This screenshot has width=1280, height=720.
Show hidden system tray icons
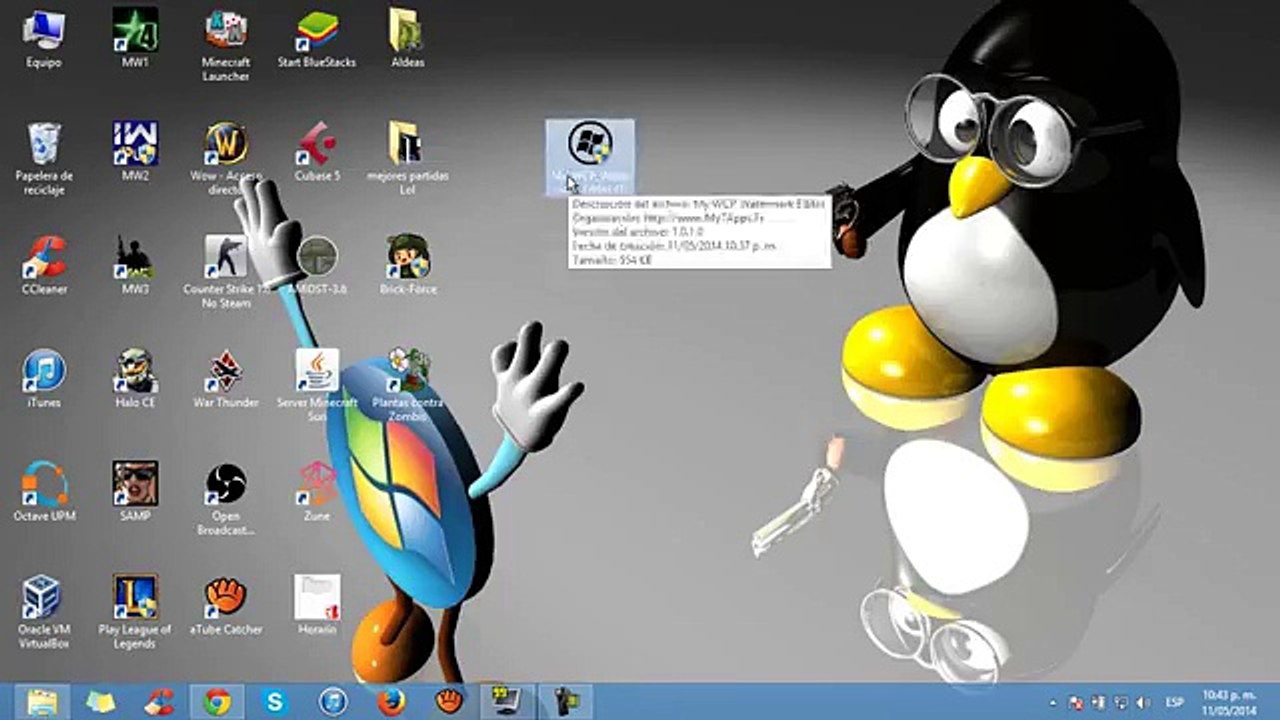pos(1053,703)
